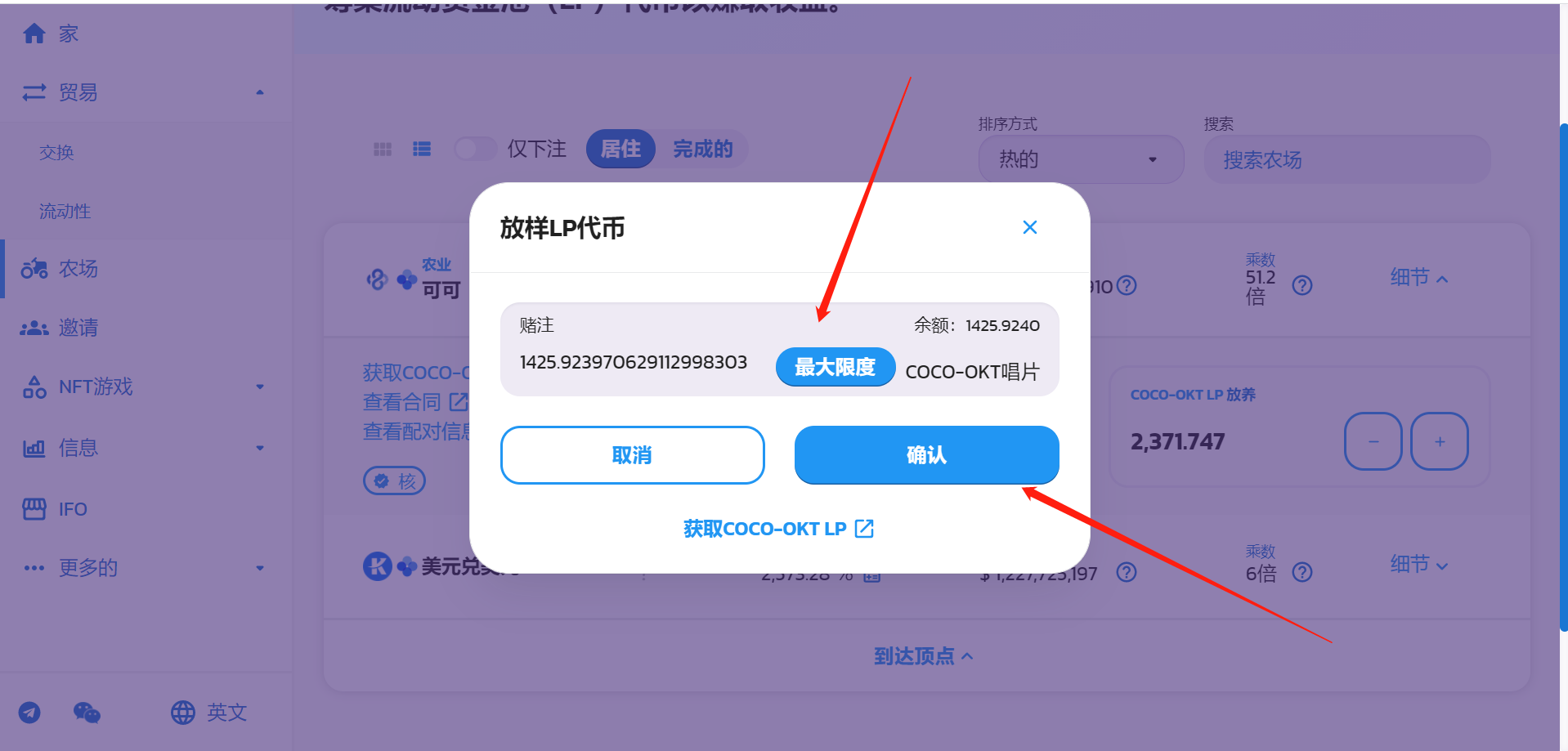Collapse the 细节 details of COCO row
The height and width of the screenshot is (751, 1568).
point(1419,278)
